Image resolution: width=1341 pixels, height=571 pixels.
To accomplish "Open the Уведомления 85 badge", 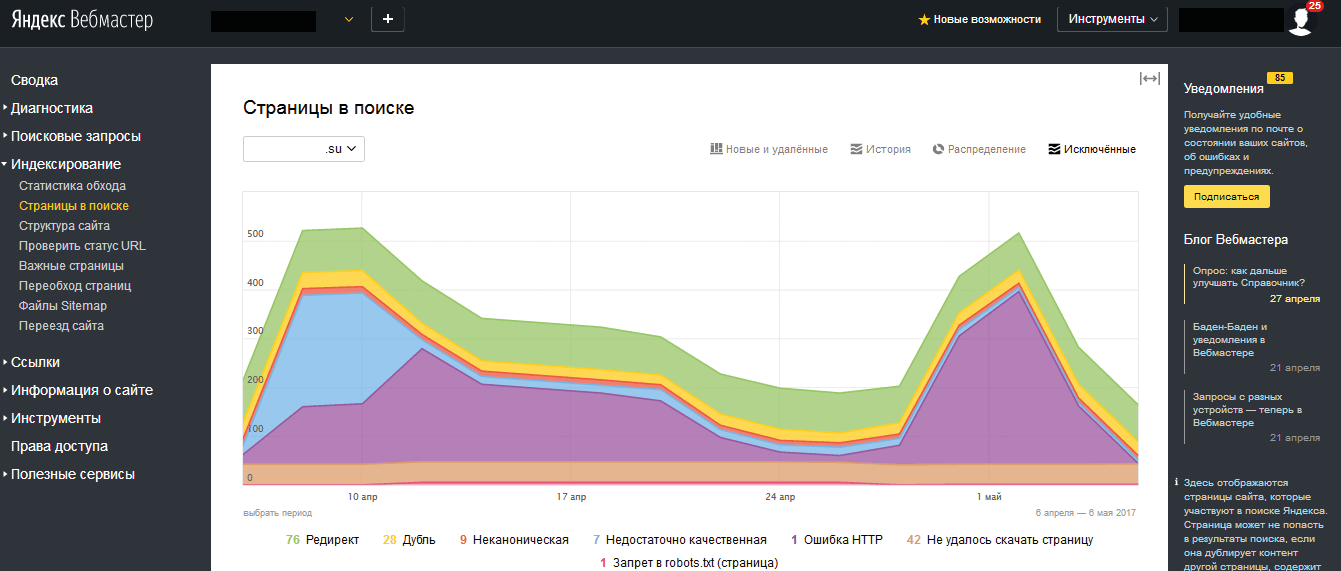I will click(x=1279, y=78).
